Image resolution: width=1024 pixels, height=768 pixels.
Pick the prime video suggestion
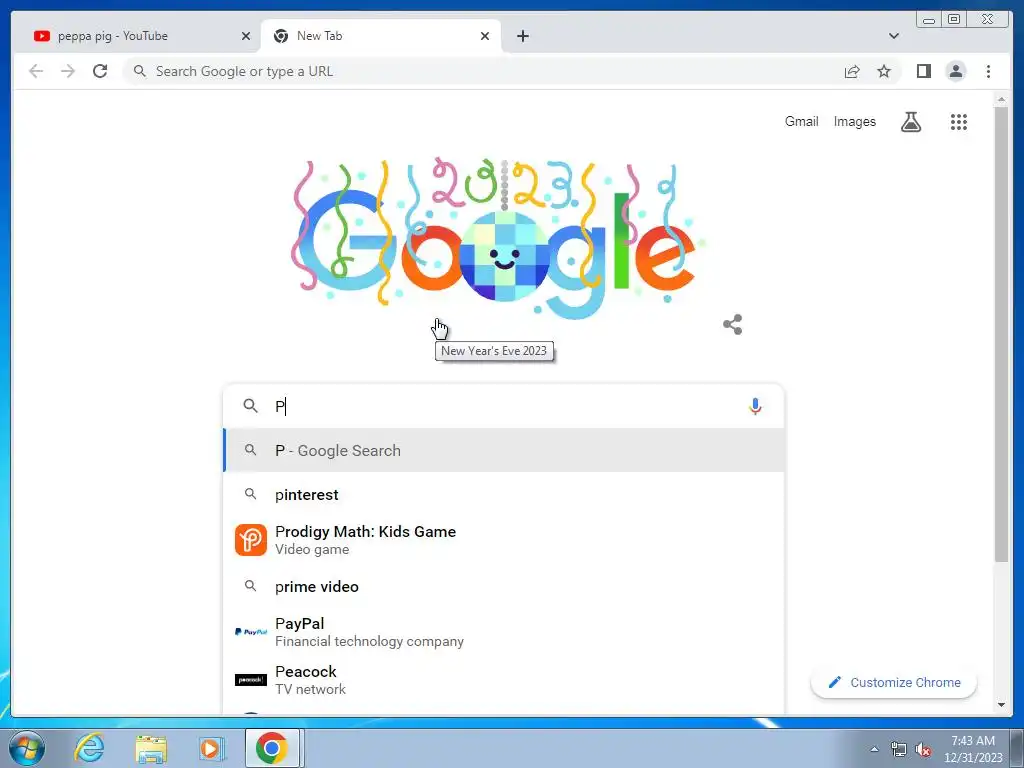point(504,586)
